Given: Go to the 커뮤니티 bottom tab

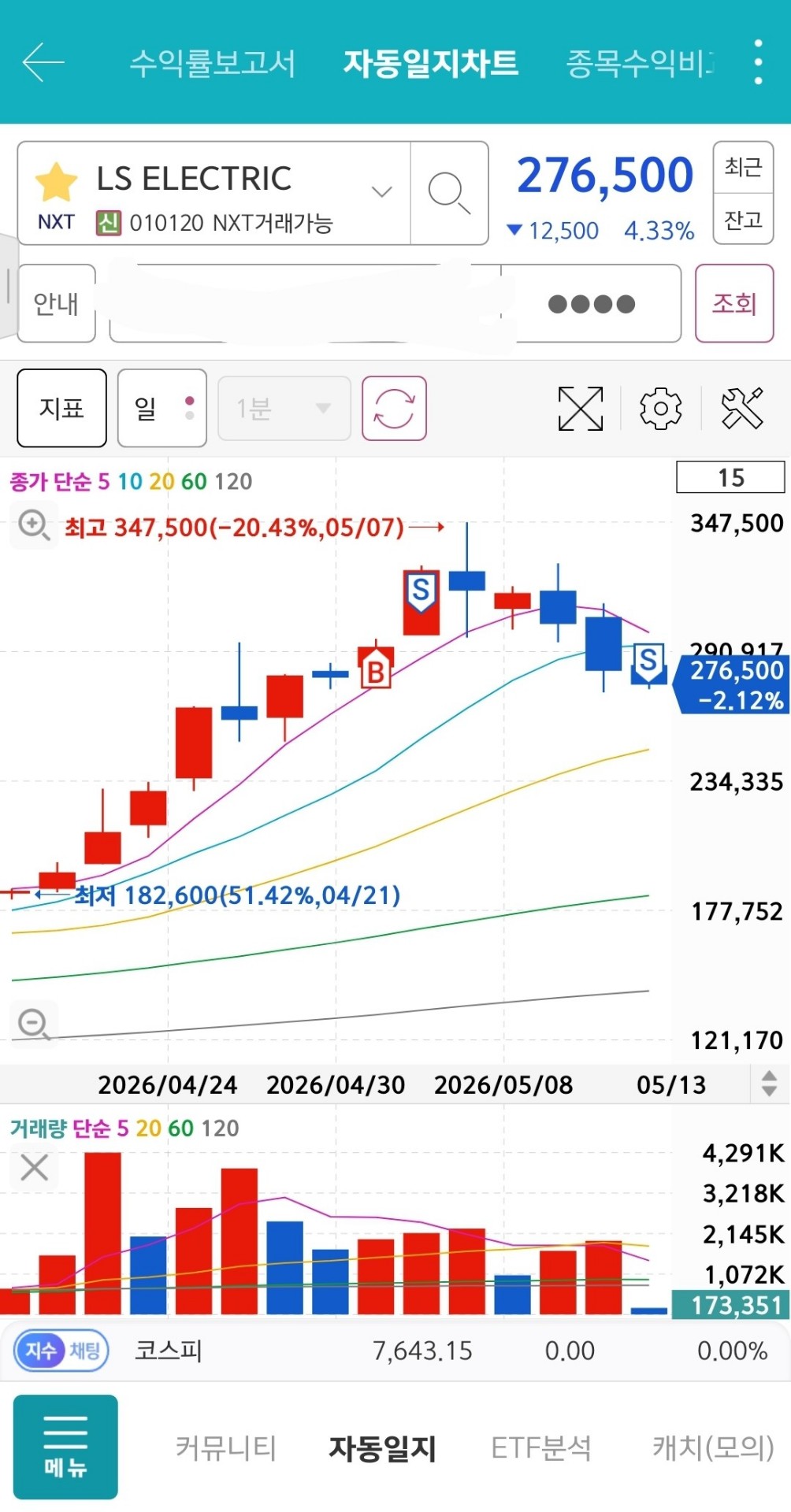Looking at the screenshot, I should click(x=225, y=1447).
